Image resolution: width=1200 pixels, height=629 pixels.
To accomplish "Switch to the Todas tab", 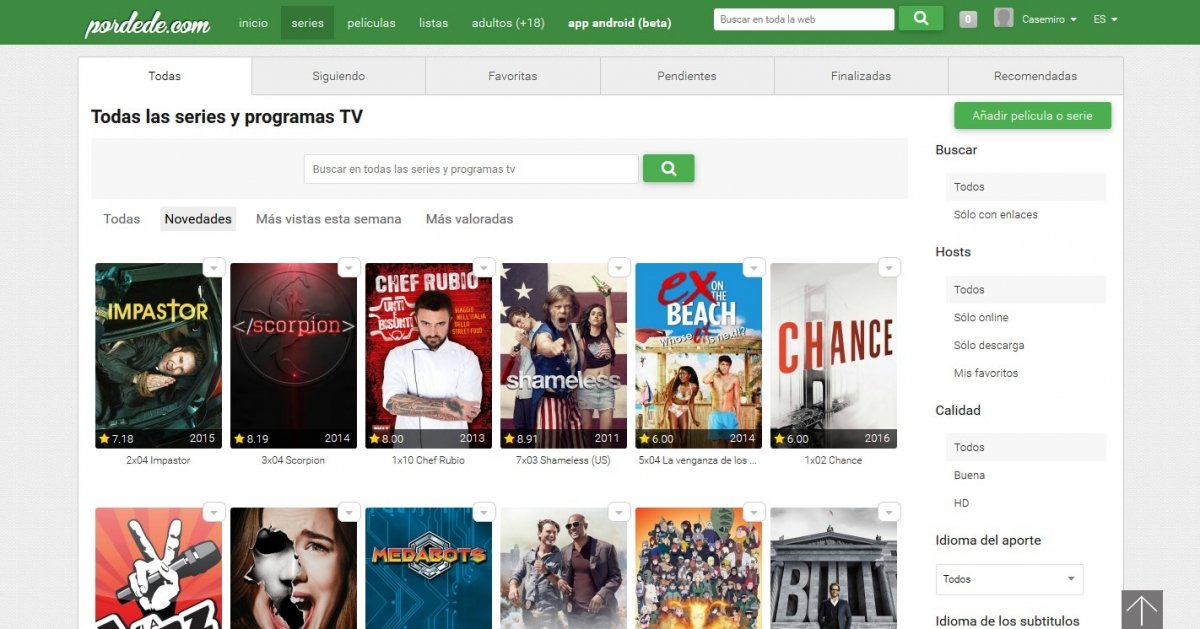I will click(165, 76).
